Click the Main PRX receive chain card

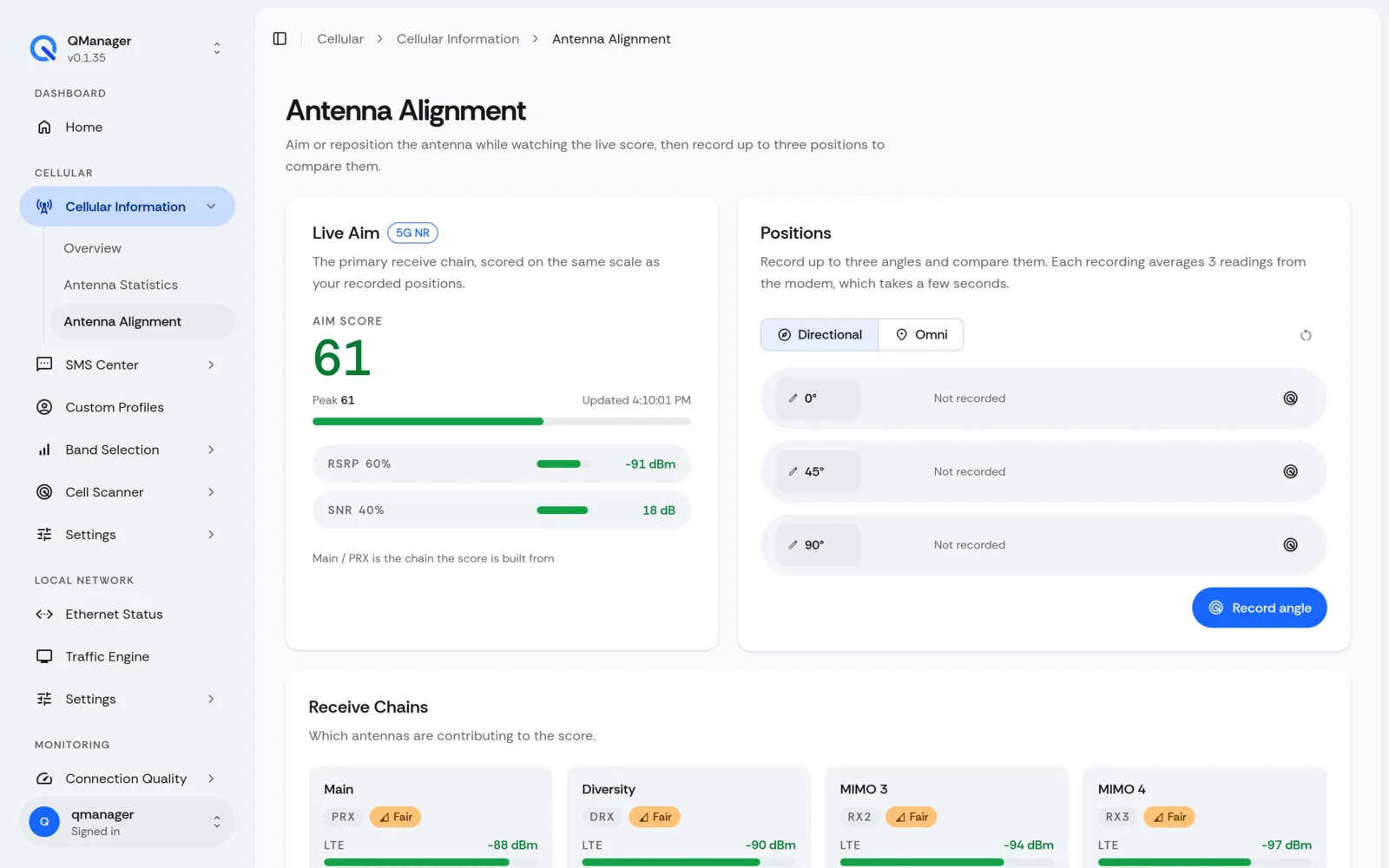click(x=431, y=817)
